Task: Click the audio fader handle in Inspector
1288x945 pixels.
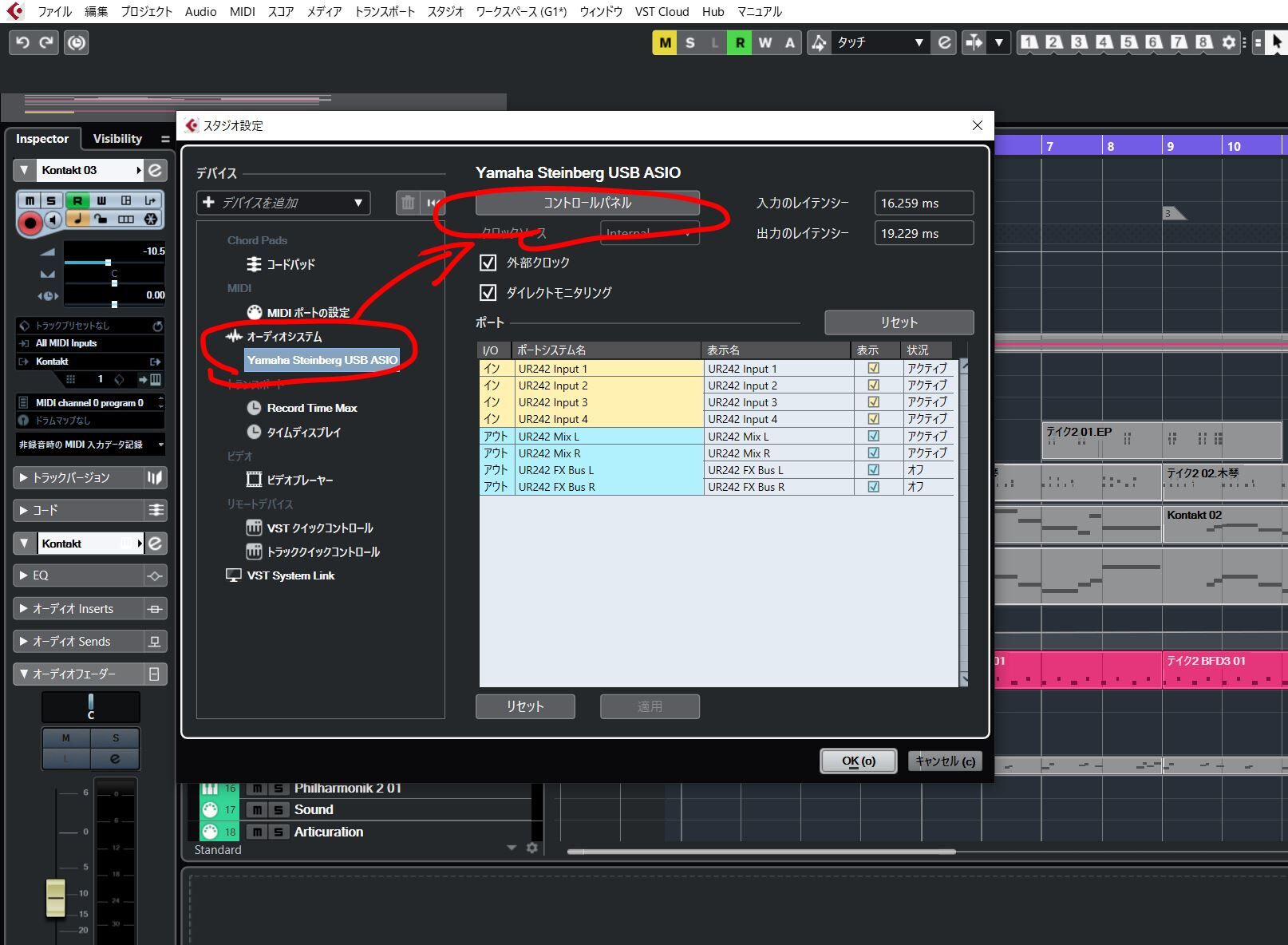Action: coord(56,897)
